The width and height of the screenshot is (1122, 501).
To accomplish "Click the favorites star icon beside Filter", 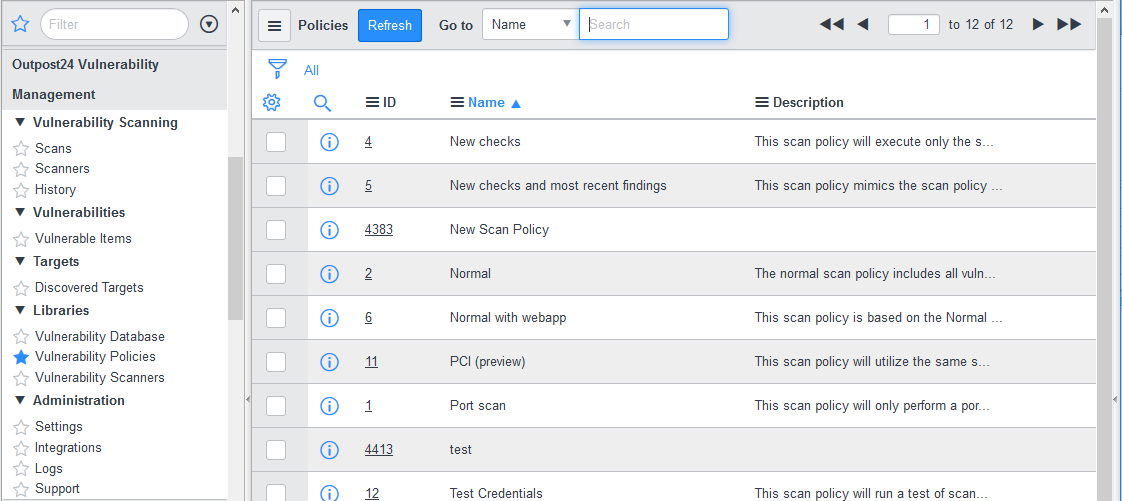I will 20,24.
